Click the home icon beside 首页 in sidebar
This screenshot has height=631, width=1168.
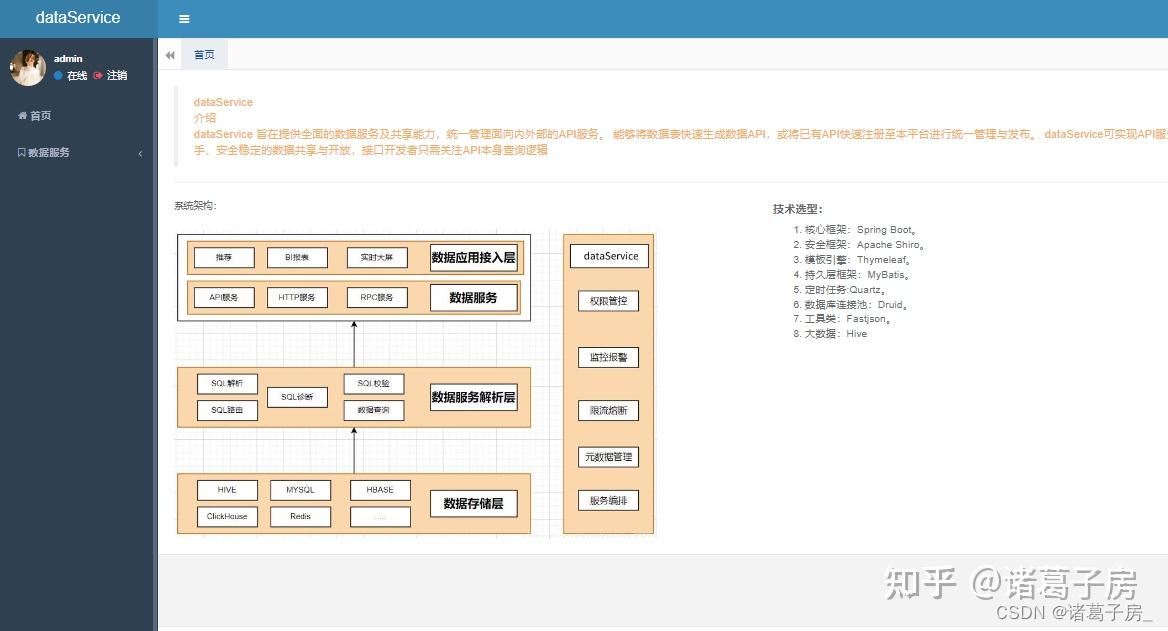pyautogui.click(x=22, y=115)
